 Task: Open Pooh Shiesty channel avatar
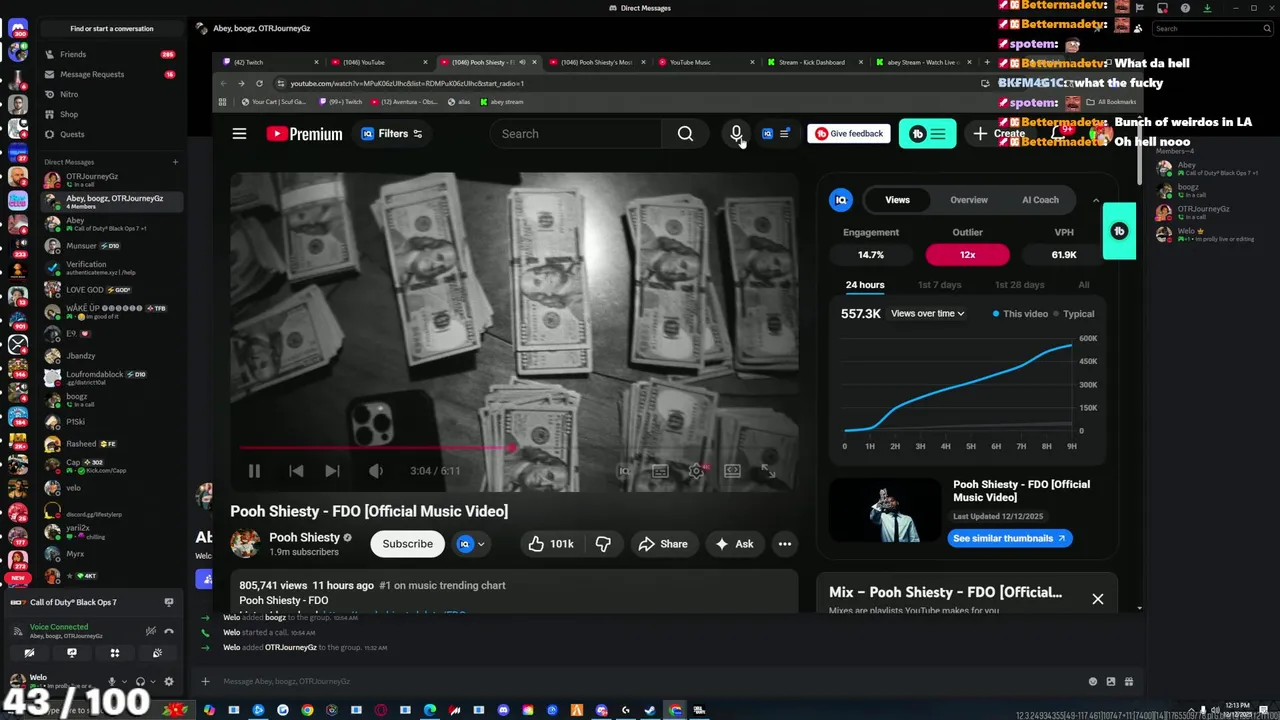point(245,544)
